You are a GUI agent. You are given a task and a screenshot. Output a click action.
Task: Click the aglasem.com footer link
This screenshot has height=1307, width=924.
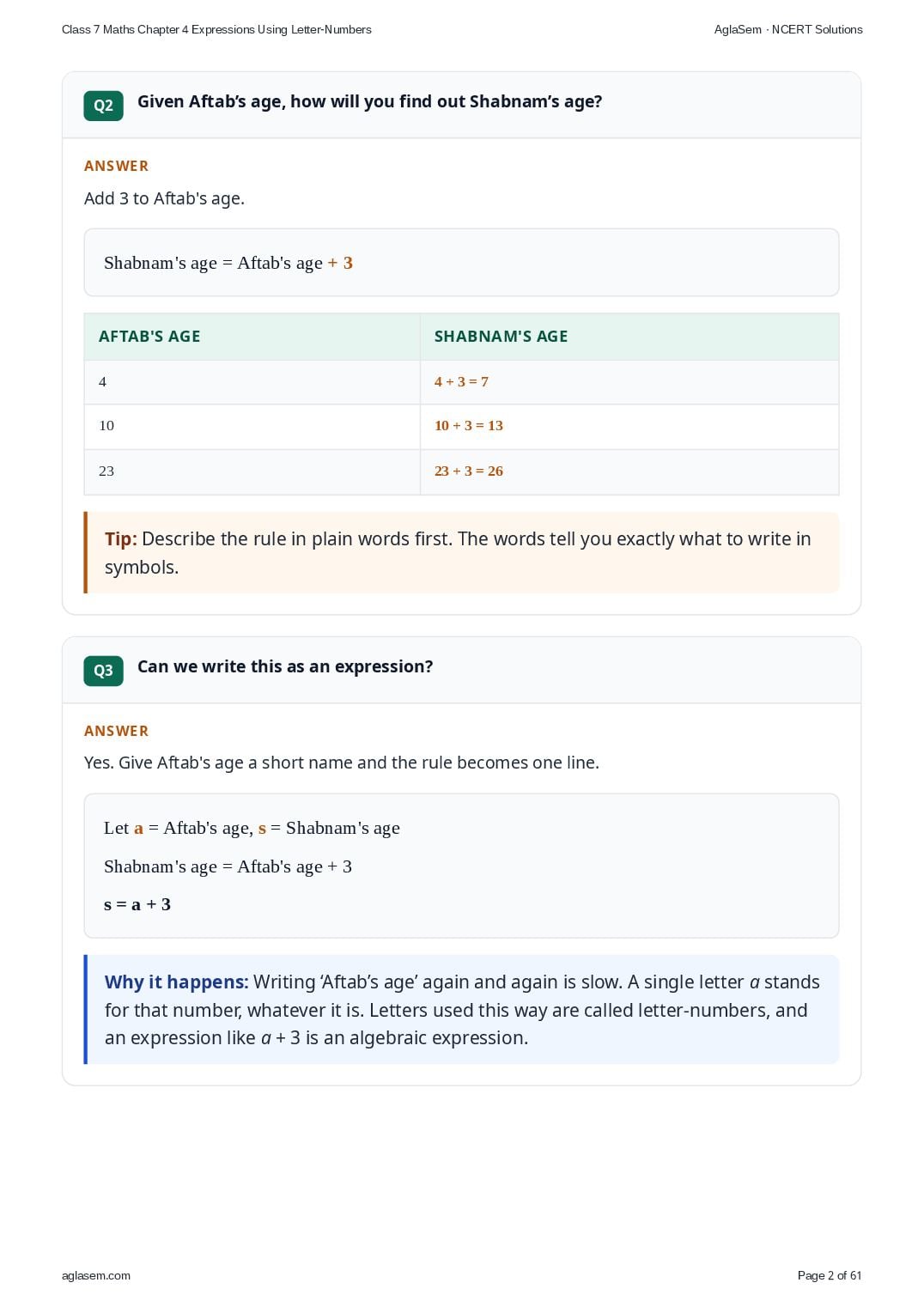click(x=96, y=1275)
